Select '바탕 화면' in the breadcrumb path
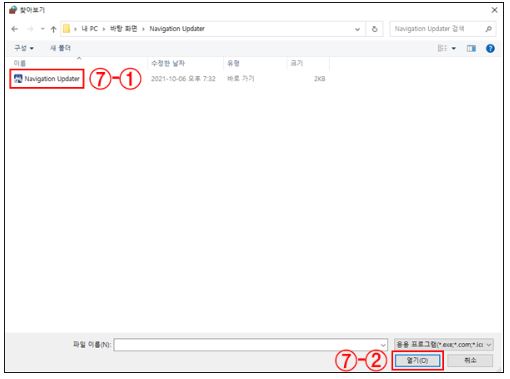 pos(124,29)
